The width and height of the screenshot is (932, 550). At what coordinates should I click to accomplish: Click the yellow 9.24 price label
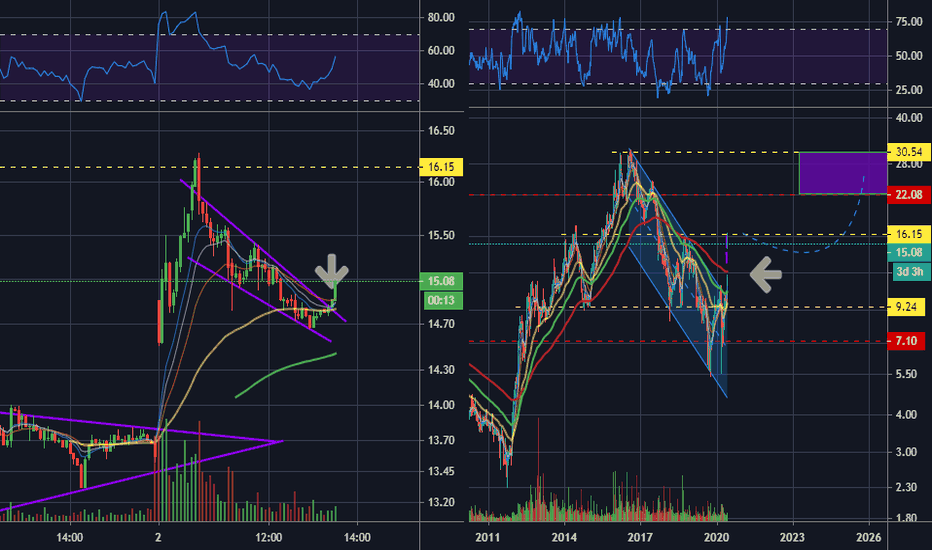906,307
